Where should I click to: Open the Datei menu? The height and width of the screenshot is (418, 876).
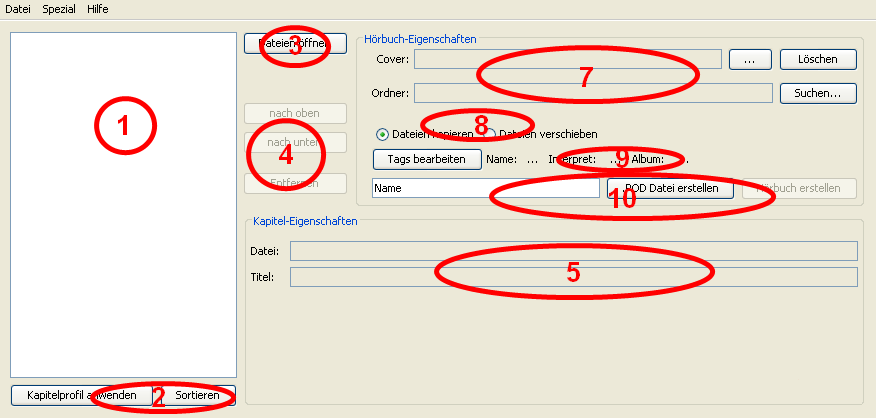click(18, 9)
